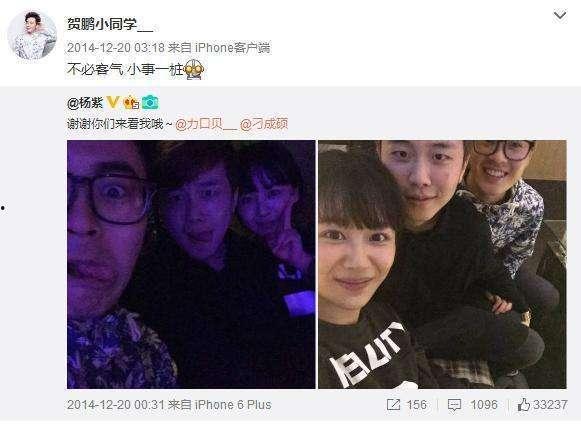Click the thumbs-up like icon

pos(524,405)
